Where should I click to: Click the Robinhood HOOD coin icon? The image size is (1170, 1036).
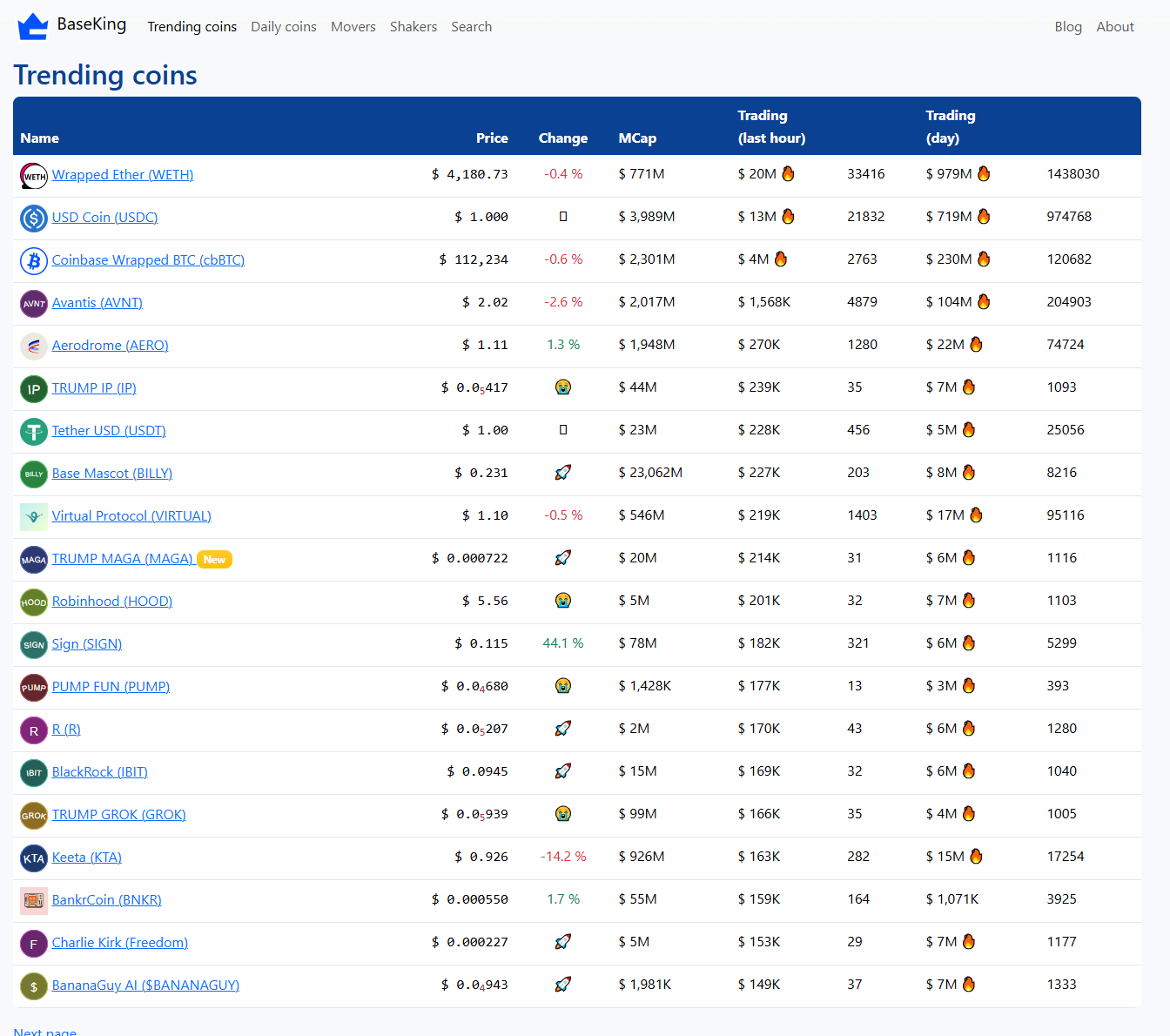click(34, 602)
